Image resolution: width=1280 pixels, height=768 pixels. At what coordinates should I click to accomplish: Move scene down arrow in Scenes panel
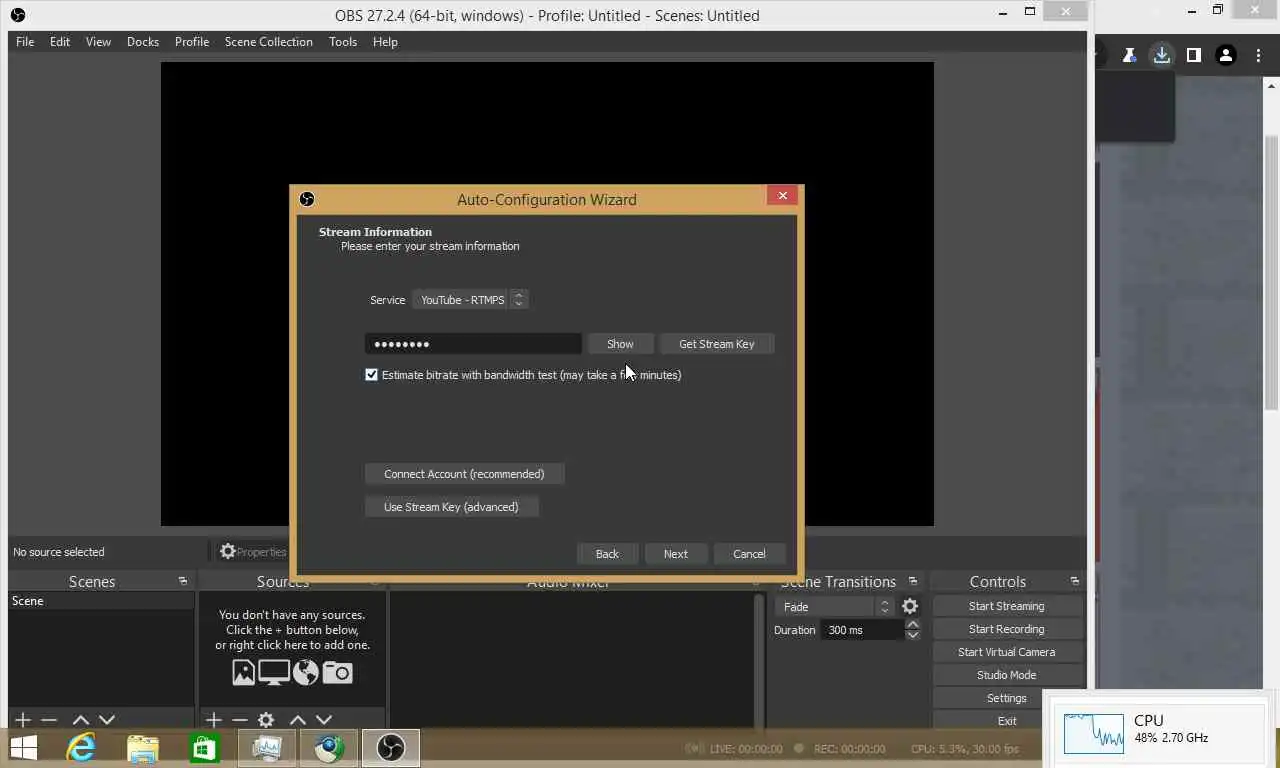(107, 720)
